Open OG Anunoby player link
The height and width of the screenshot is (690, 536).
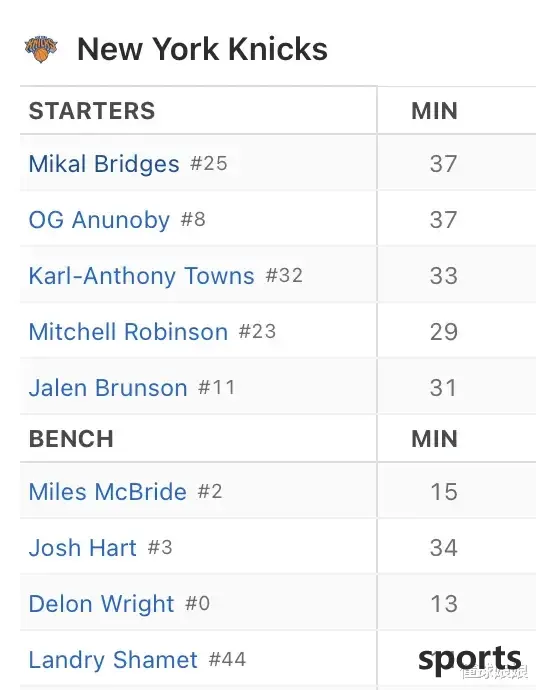99,220
